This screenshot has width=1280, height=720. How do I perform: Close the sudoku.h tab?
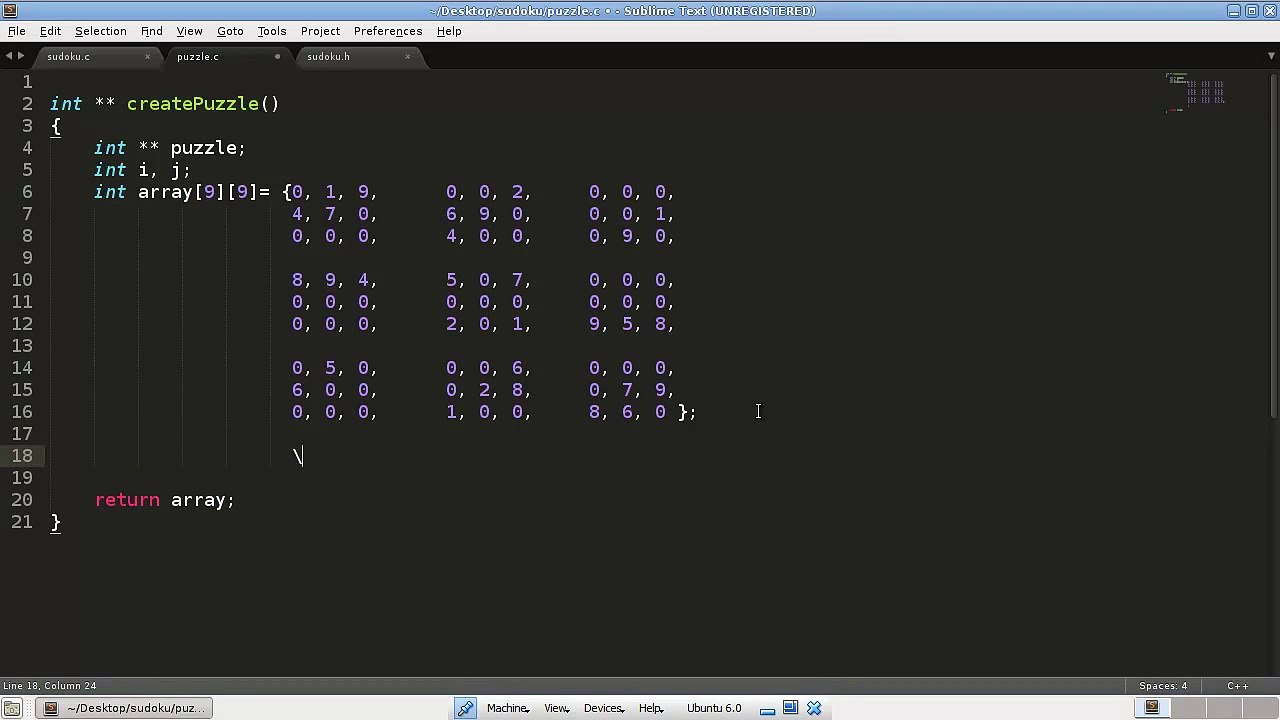pos(407,57)
